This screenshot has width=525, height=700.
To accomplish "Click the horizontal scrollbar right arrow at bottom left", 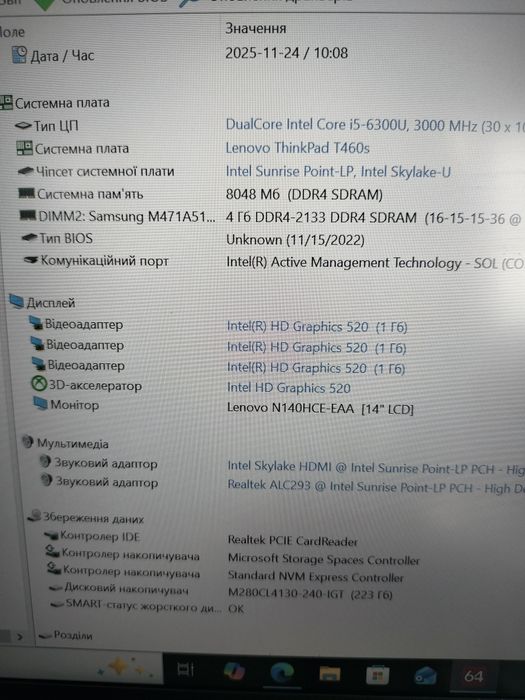I will (x=19, y=637).
